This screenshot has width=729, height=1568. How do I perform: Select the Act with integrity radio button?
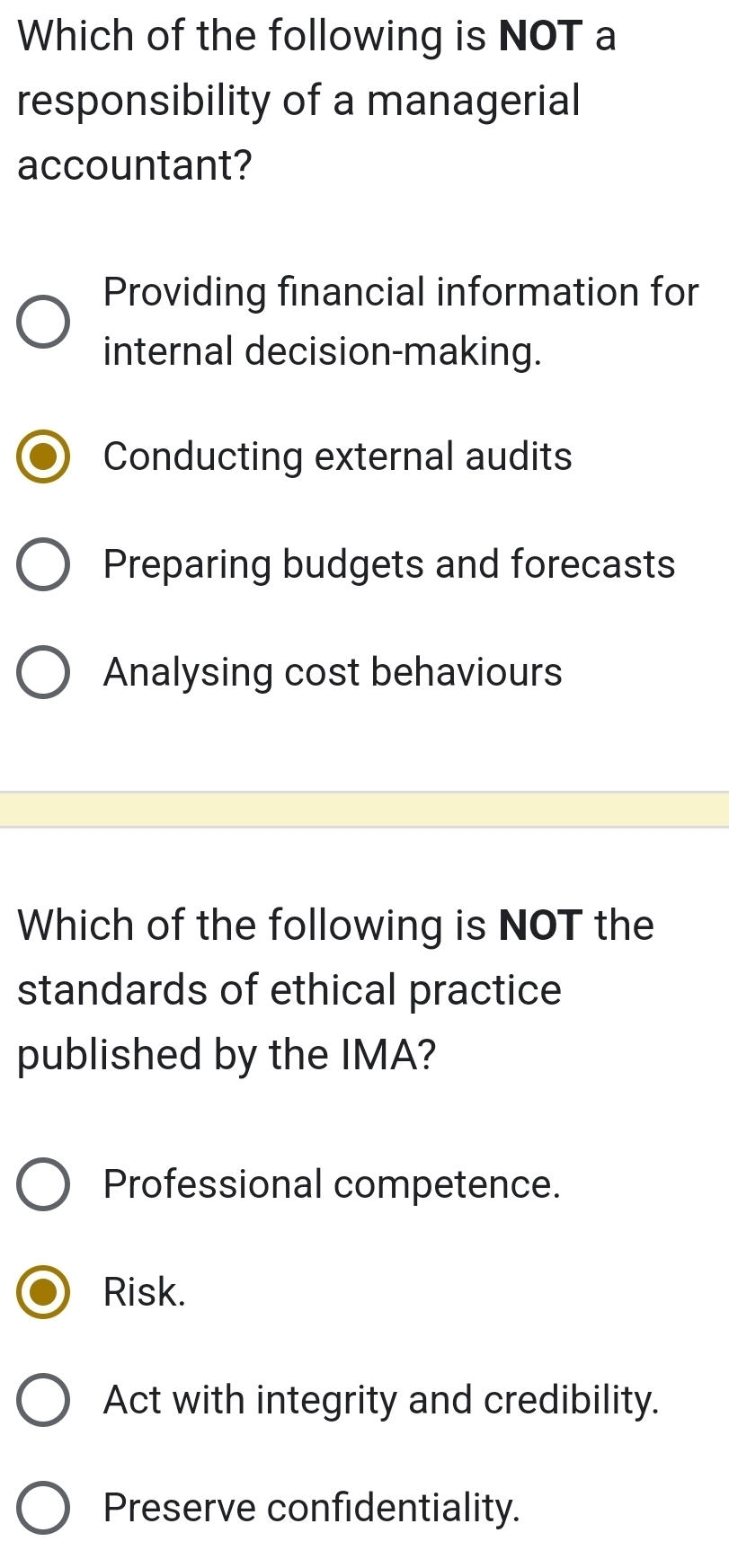43,1400
